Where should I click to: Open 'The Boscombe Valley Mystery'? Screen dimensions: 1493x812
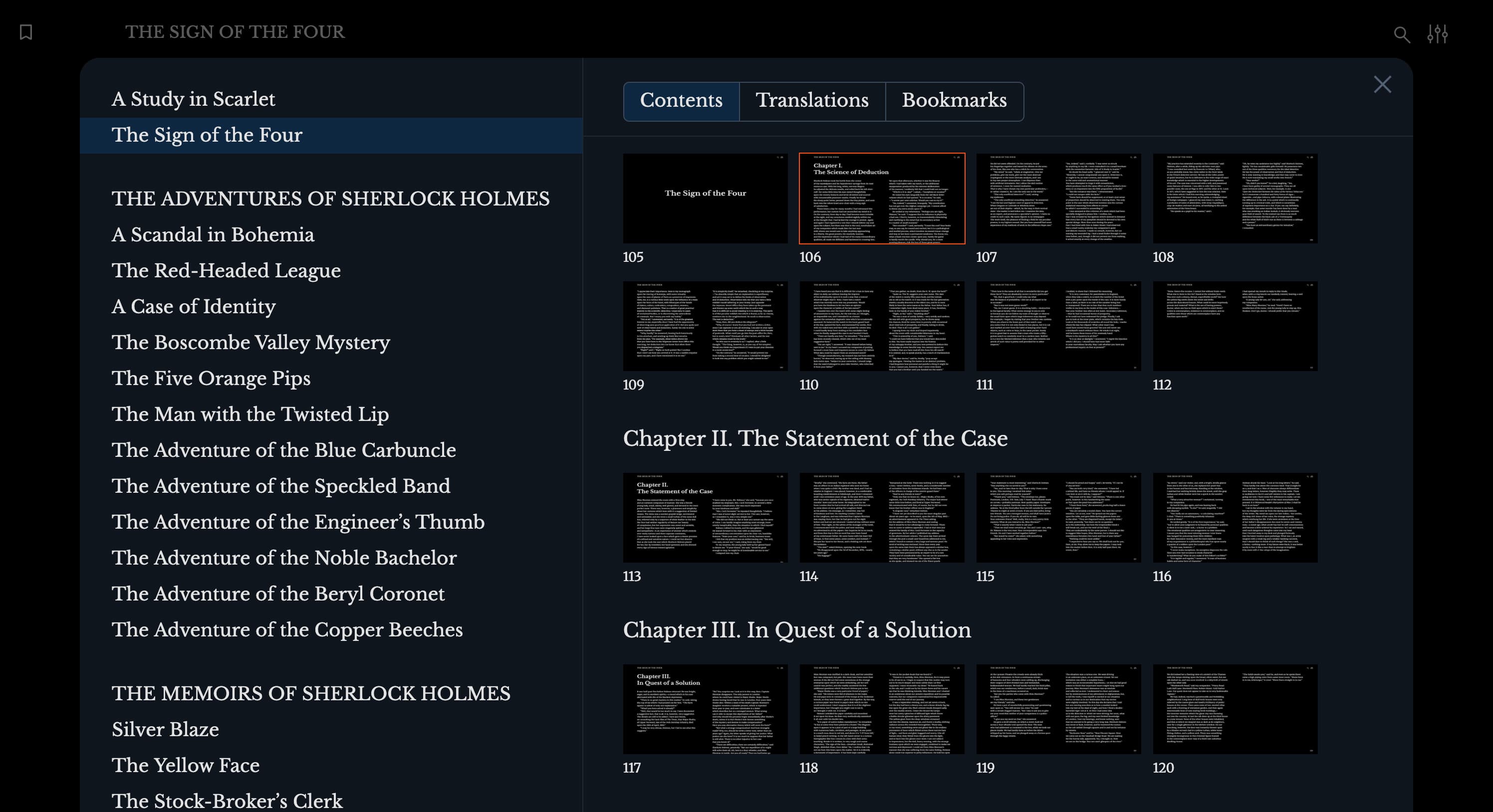251,342
